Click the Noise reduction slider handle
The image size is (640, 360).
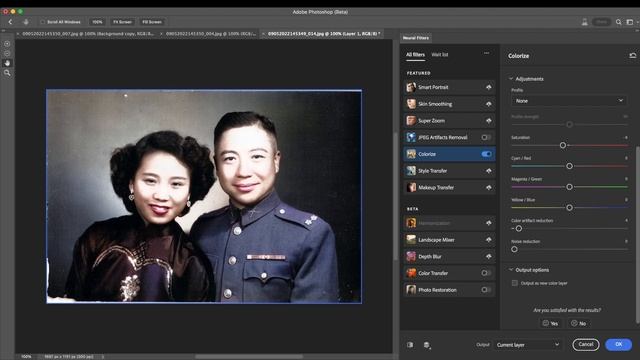tap(514, 249)
